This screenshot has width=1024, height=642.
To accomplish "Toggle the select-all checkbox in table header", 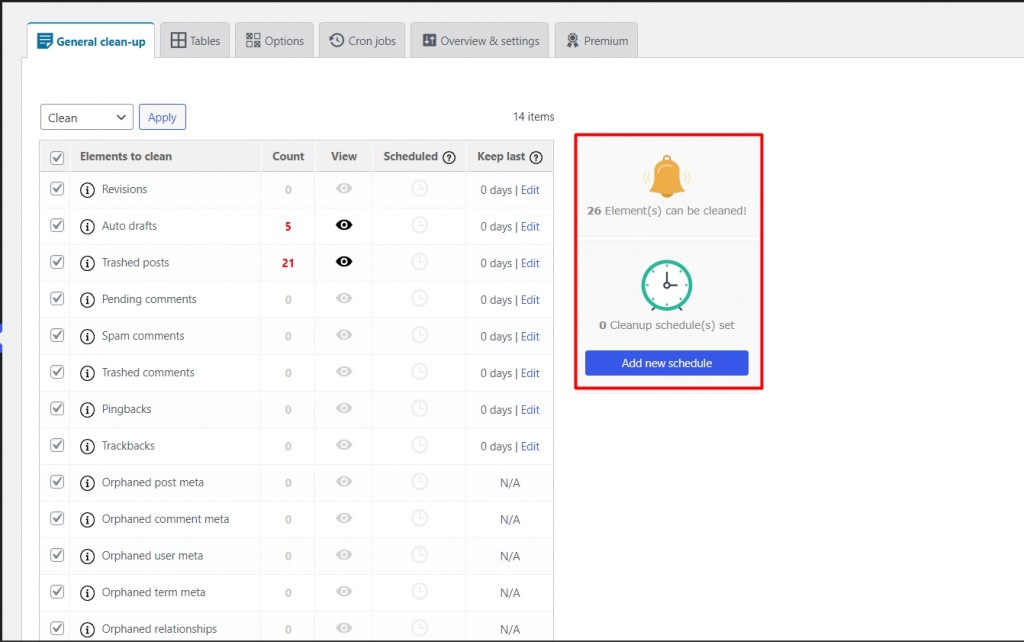I will click(x=57, y=157).
